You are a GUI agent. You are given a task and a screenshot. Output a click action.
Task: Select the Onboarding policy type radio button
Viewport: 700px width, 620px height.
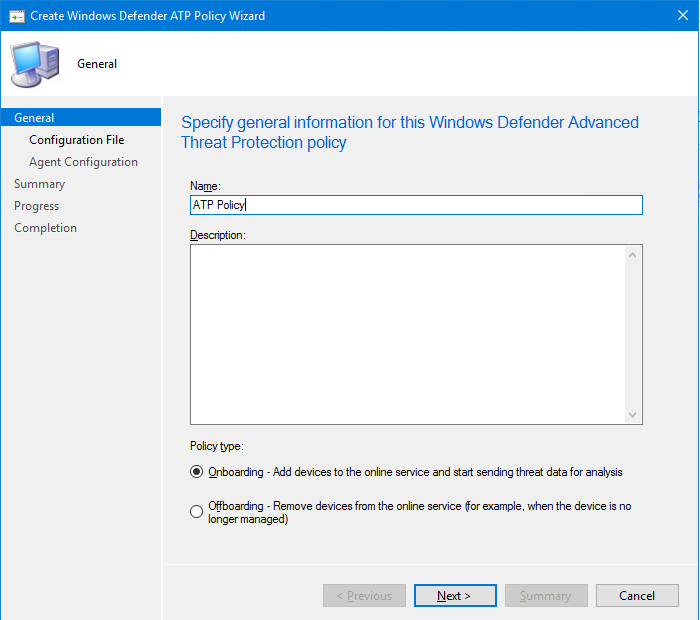(x=197, y=472)
